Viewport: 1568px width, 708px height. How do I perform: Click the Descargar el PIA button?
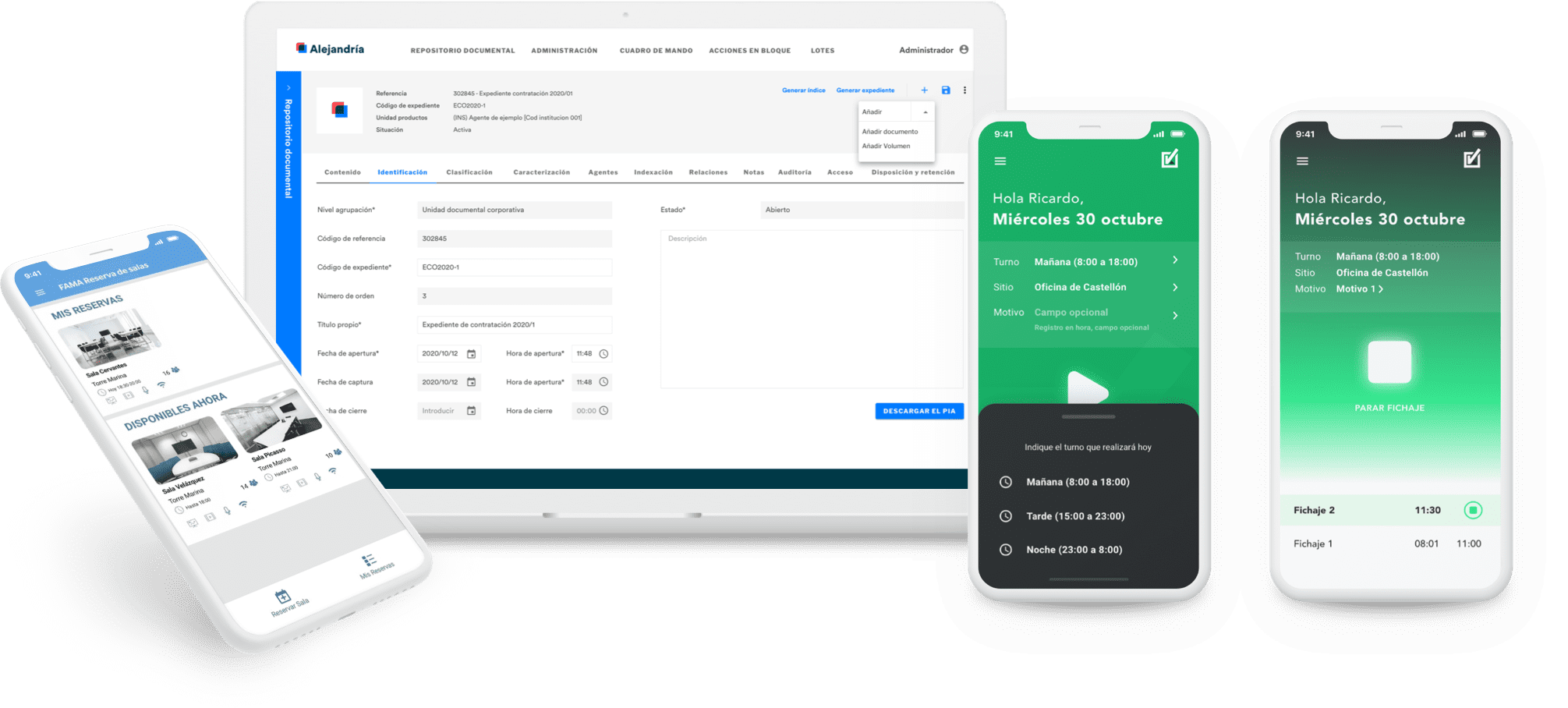point(919,411)
